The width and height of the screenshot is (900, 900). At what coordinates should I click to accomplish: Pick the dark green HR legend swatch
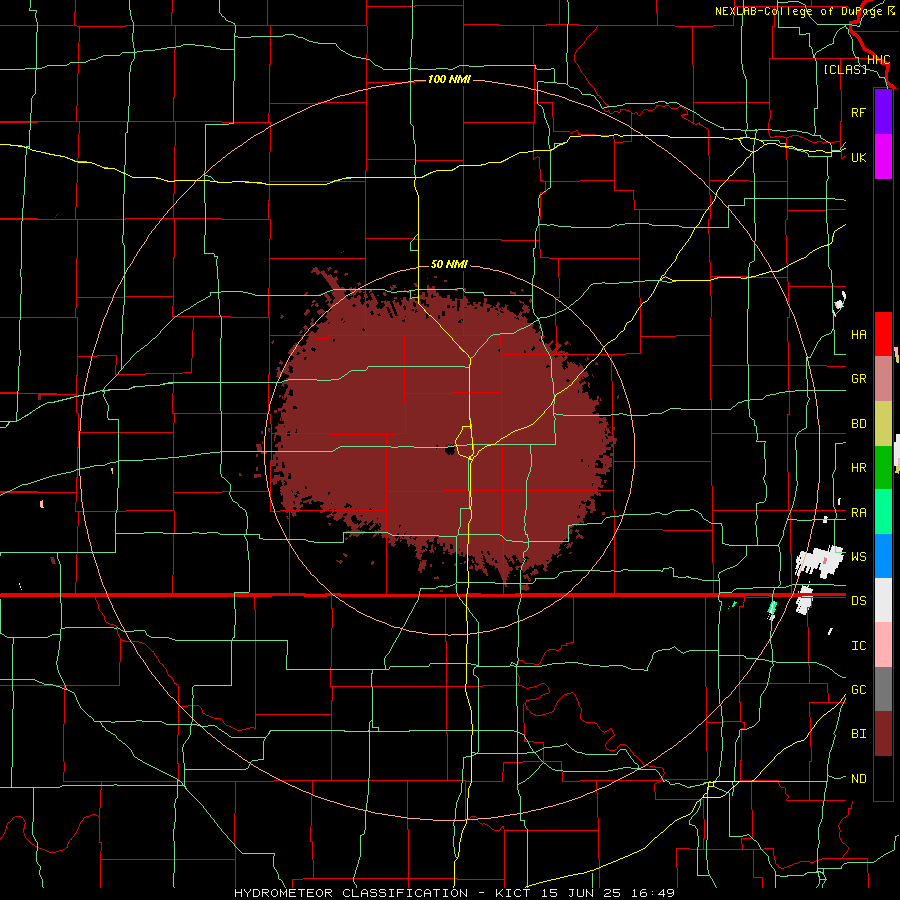883,468
